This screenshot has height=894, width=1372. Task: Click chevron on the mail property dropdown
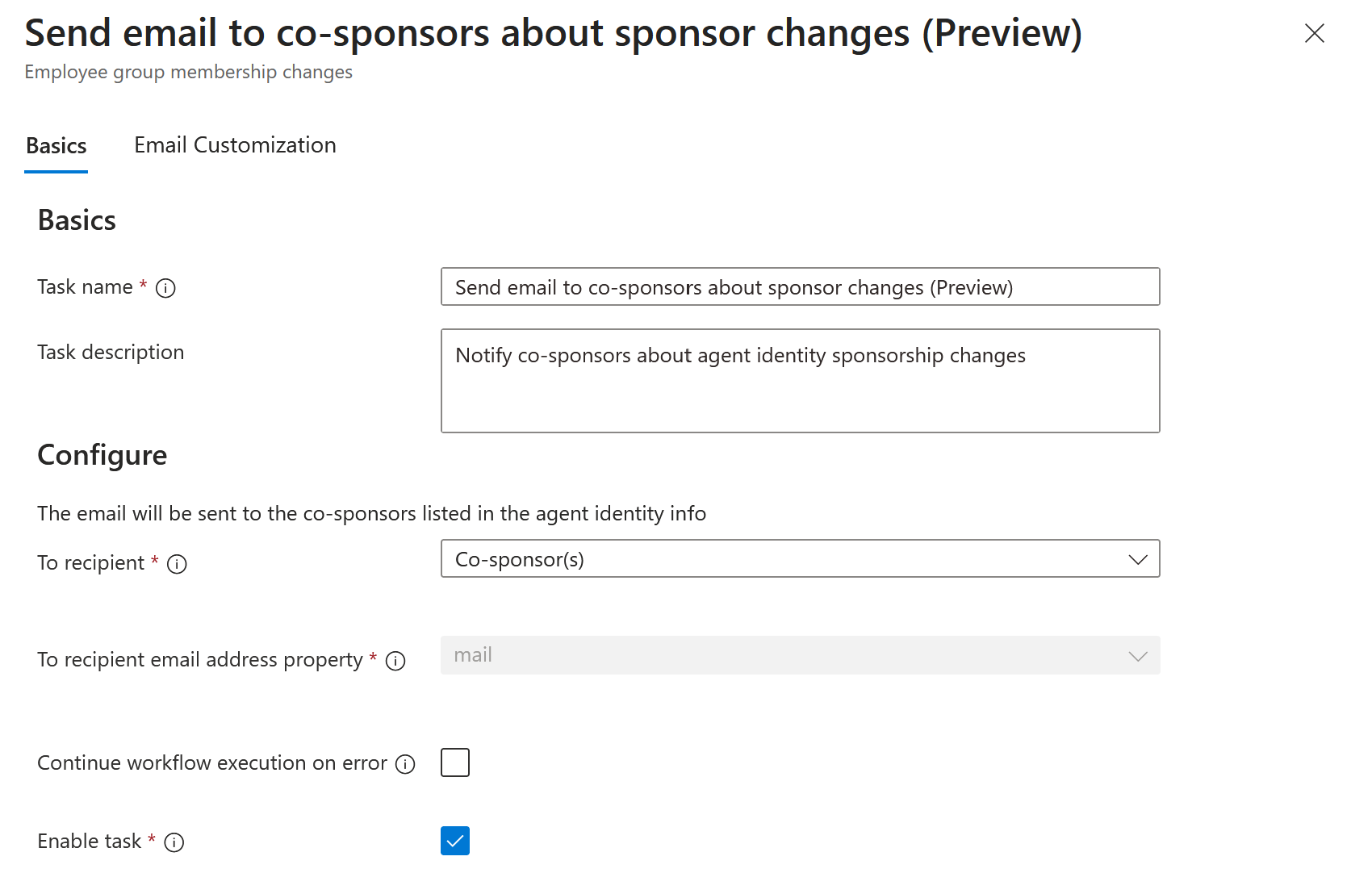coord(1138,656)
